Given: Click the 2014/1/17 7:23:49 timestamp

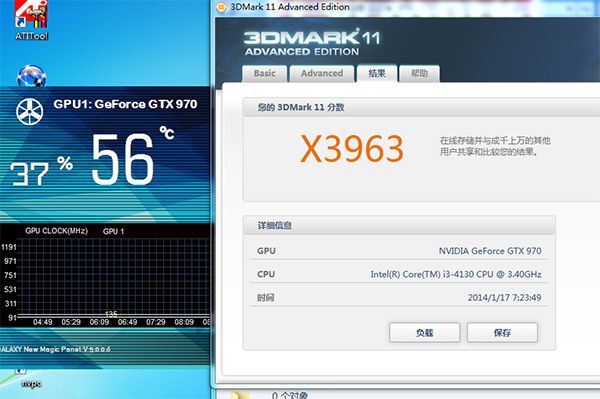Looking at the screenshot, I should [504, 298].
